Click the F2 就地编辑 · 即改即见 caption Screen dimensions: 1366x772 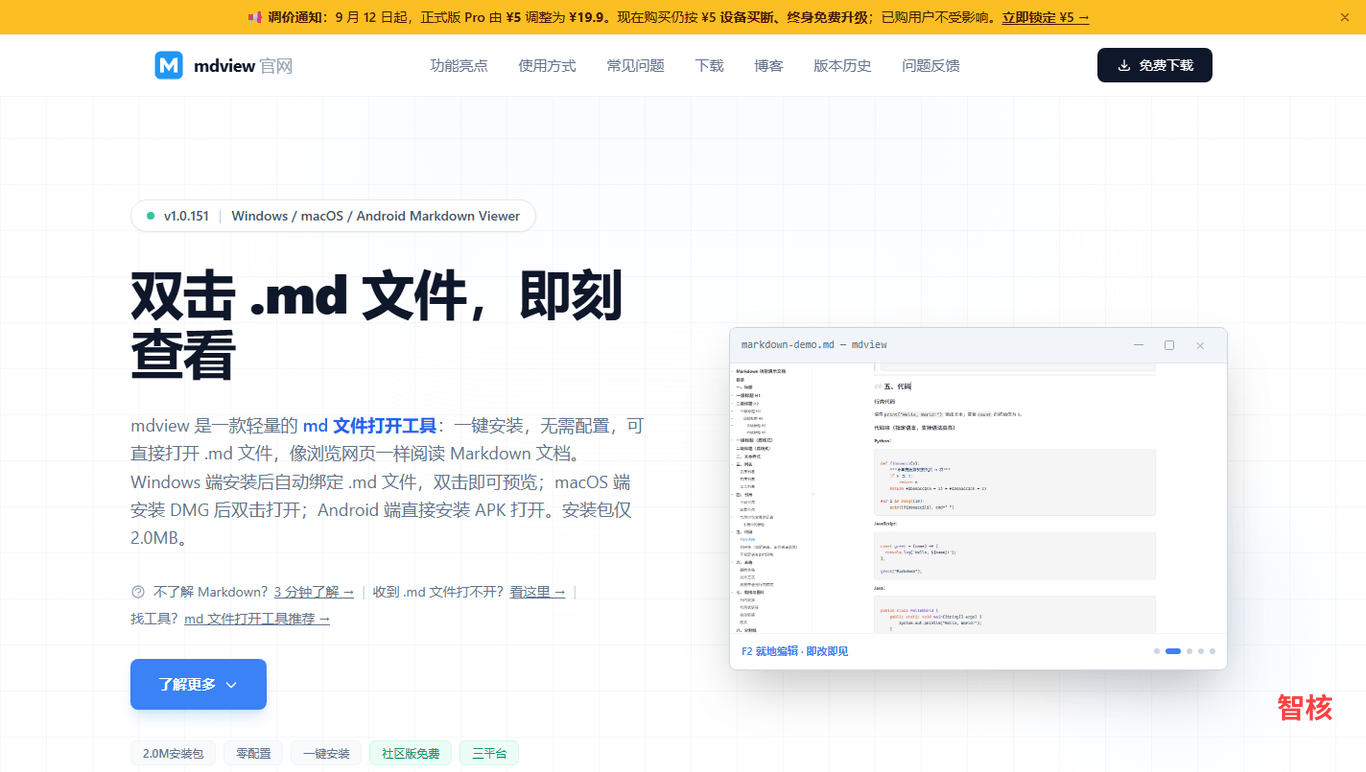point(794,651)
